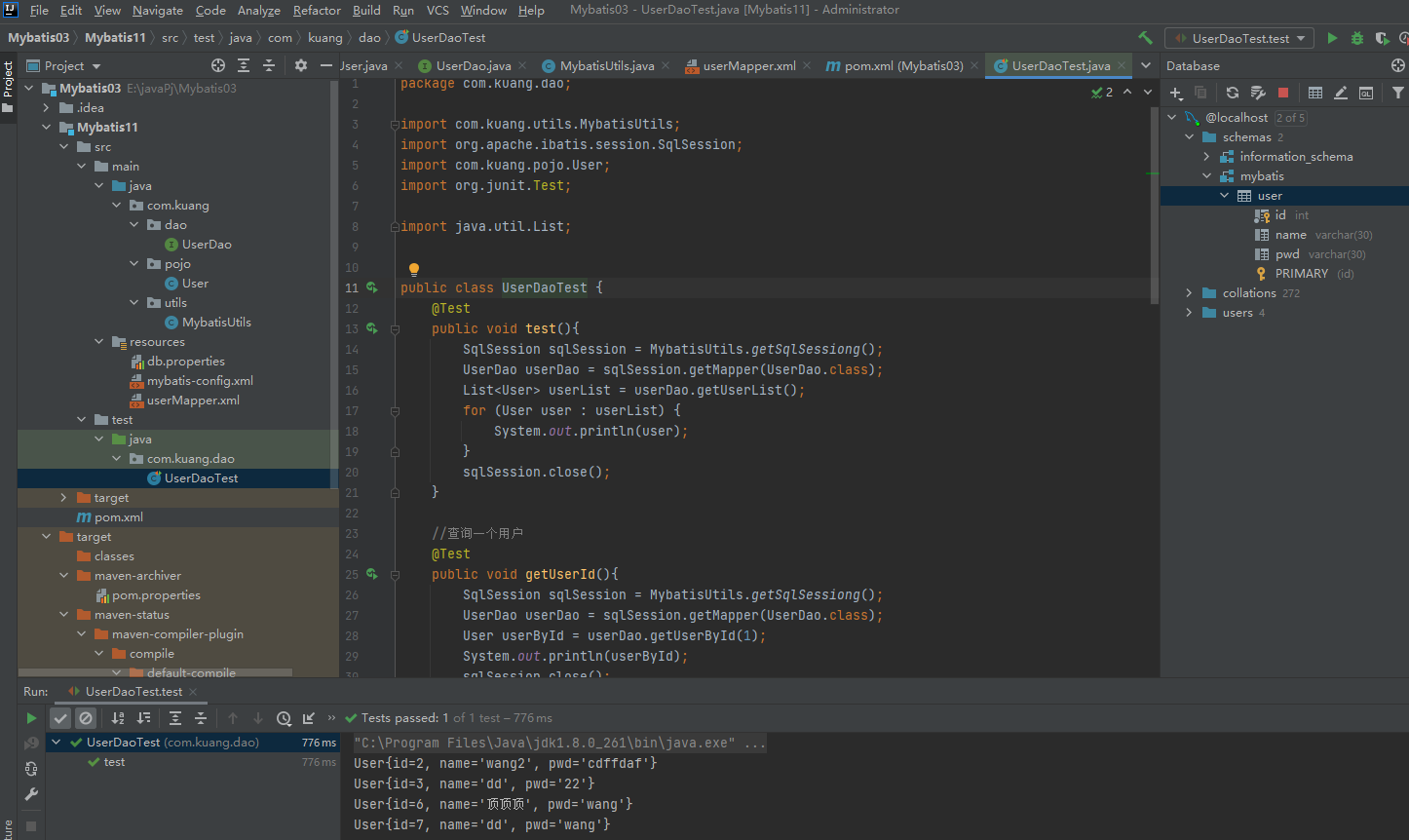
Task: Collapse the resources folder
Action: coord(98,341)
